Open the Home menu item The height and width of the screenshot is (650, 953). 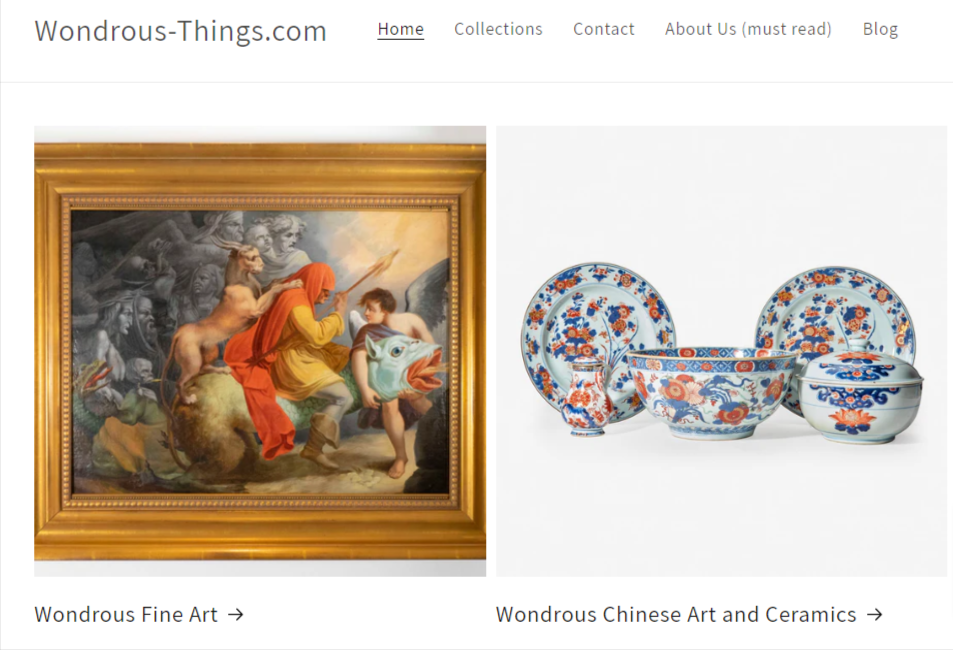click(x=401, y=29)
